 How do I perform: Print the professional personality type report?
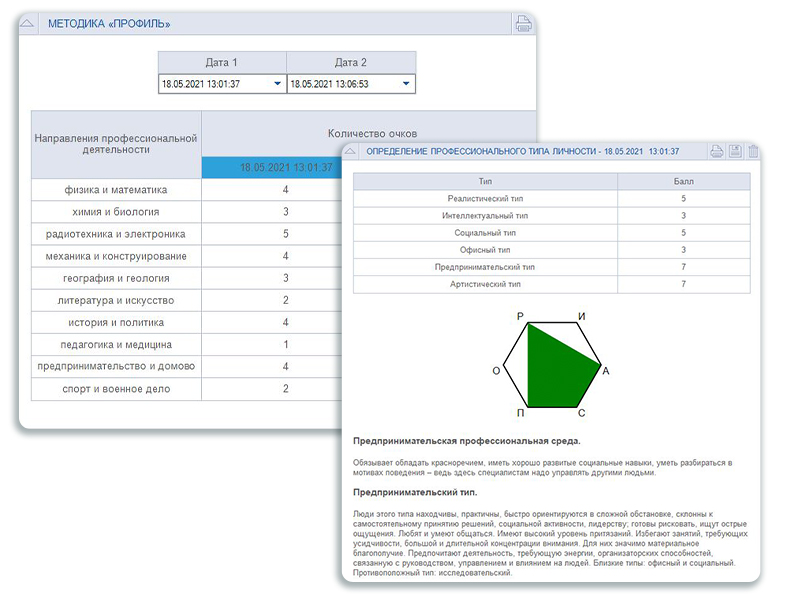(x=716, y=151)
